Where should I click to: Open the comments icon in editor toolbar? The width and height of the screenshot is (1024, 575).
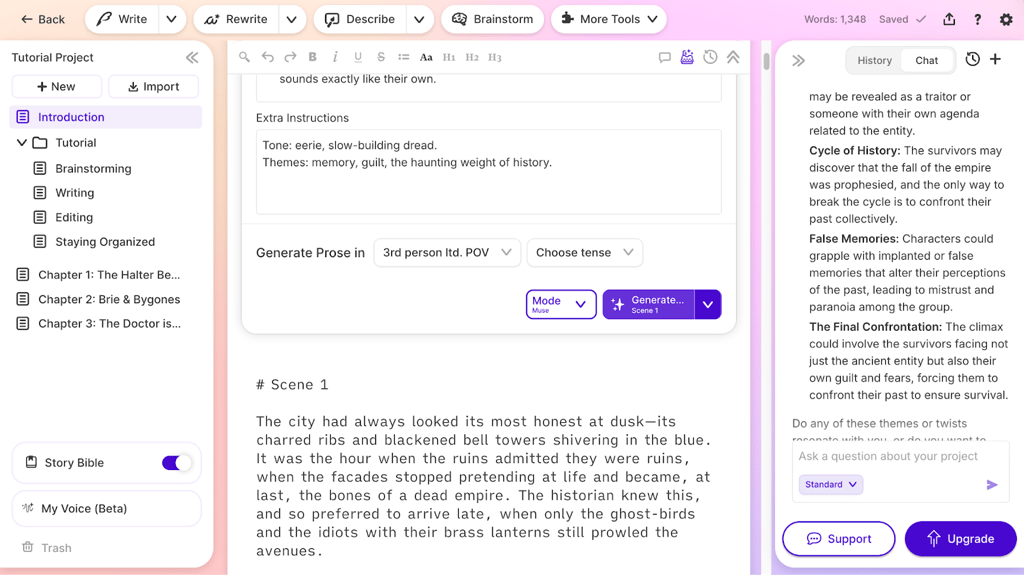(664, 58)
